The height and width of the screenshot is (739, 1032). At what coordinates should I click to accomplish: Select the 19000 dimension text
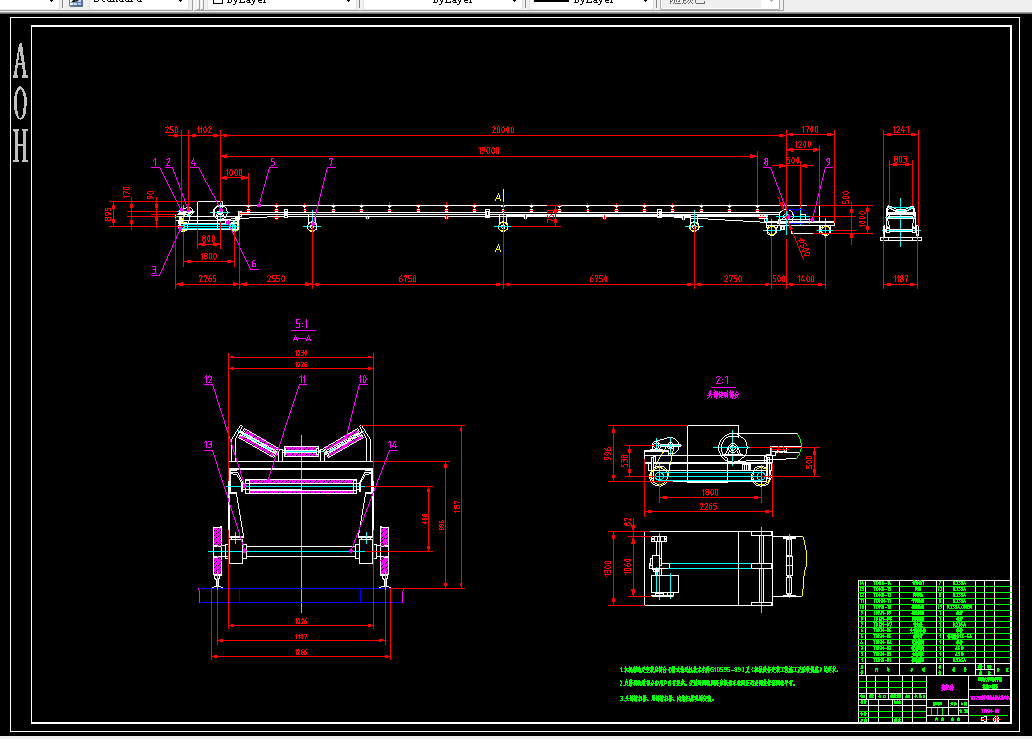click(488, 151)
